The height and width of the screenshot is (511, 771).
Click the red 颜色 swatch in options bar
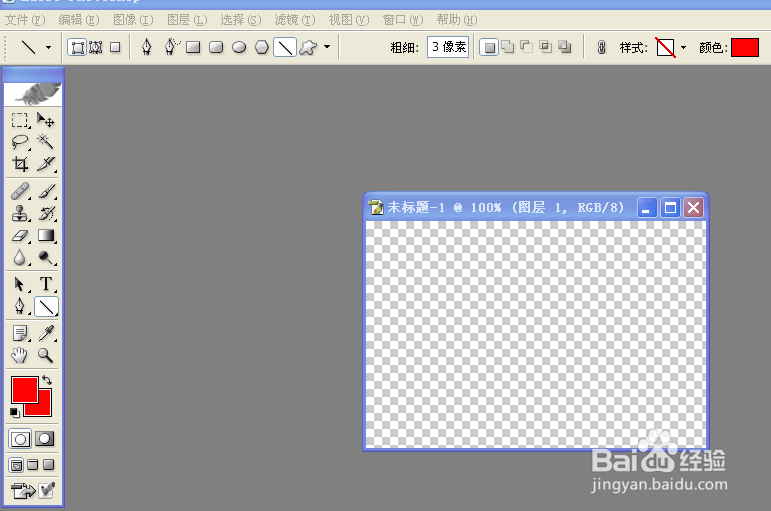744,48
